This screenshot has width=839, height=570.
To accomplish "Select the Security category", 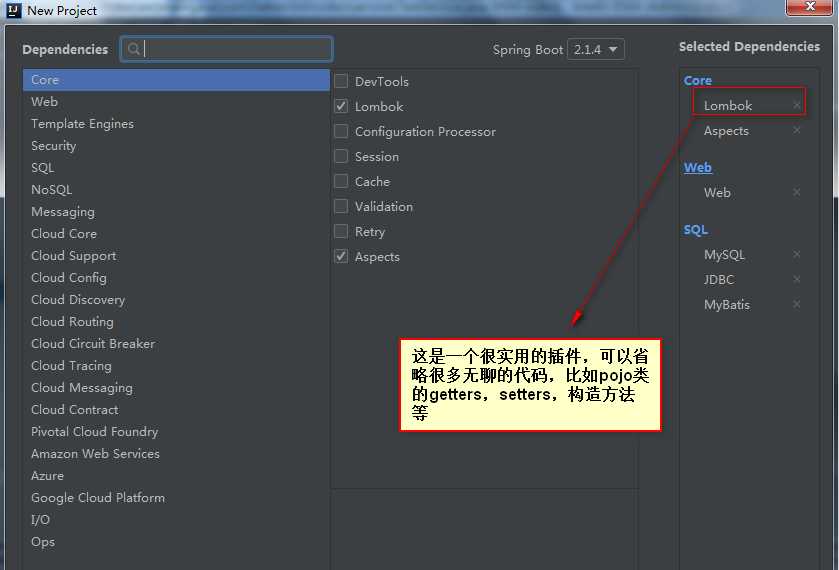I will tap(176, 146).
